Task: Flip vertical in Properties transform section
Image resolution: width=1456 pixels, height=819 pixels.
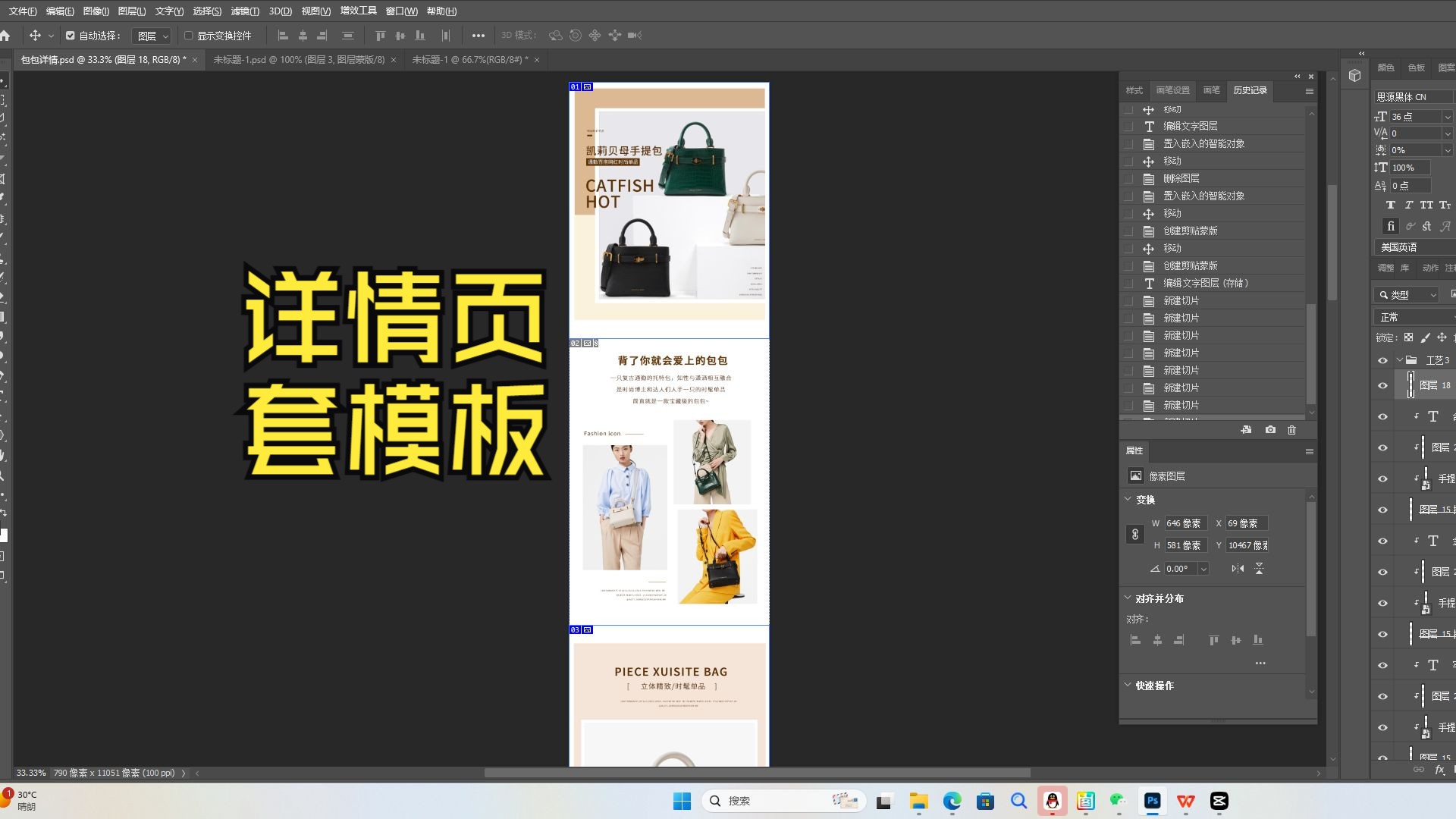Action: pos(1260,569)
